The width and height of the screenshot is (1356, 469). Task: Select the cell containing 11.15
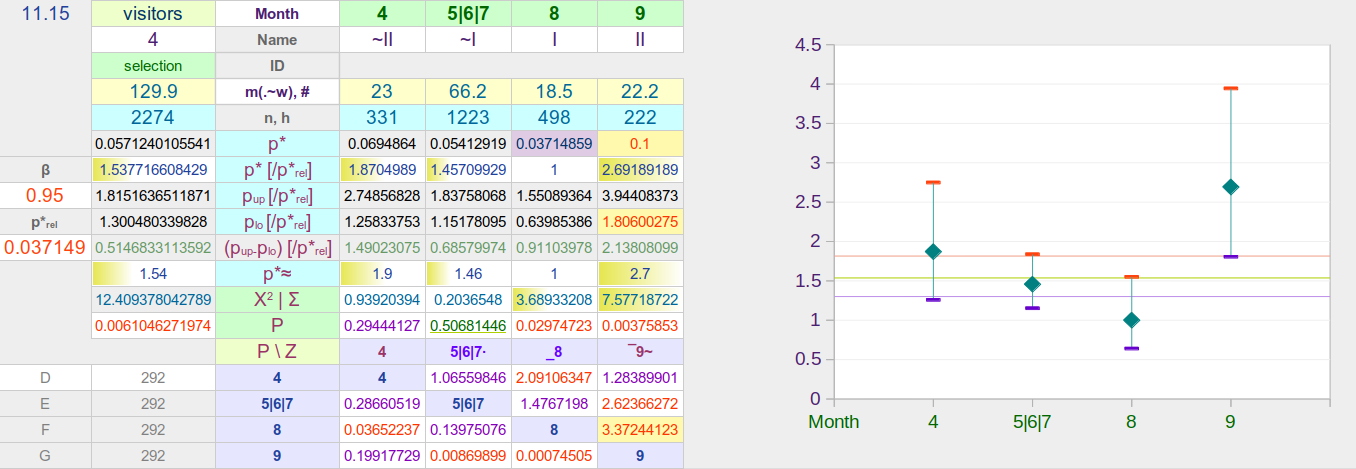point(45,14)
